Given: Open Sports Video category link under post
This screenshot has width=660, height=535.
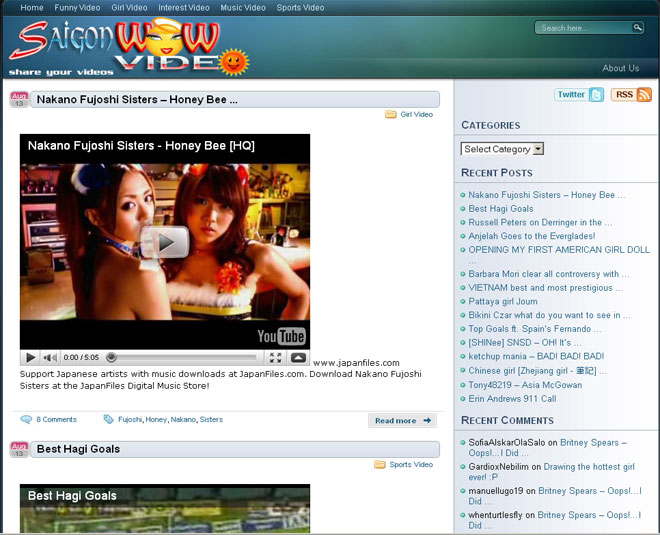Looking at the screenshot, I should tap(411, 464).
